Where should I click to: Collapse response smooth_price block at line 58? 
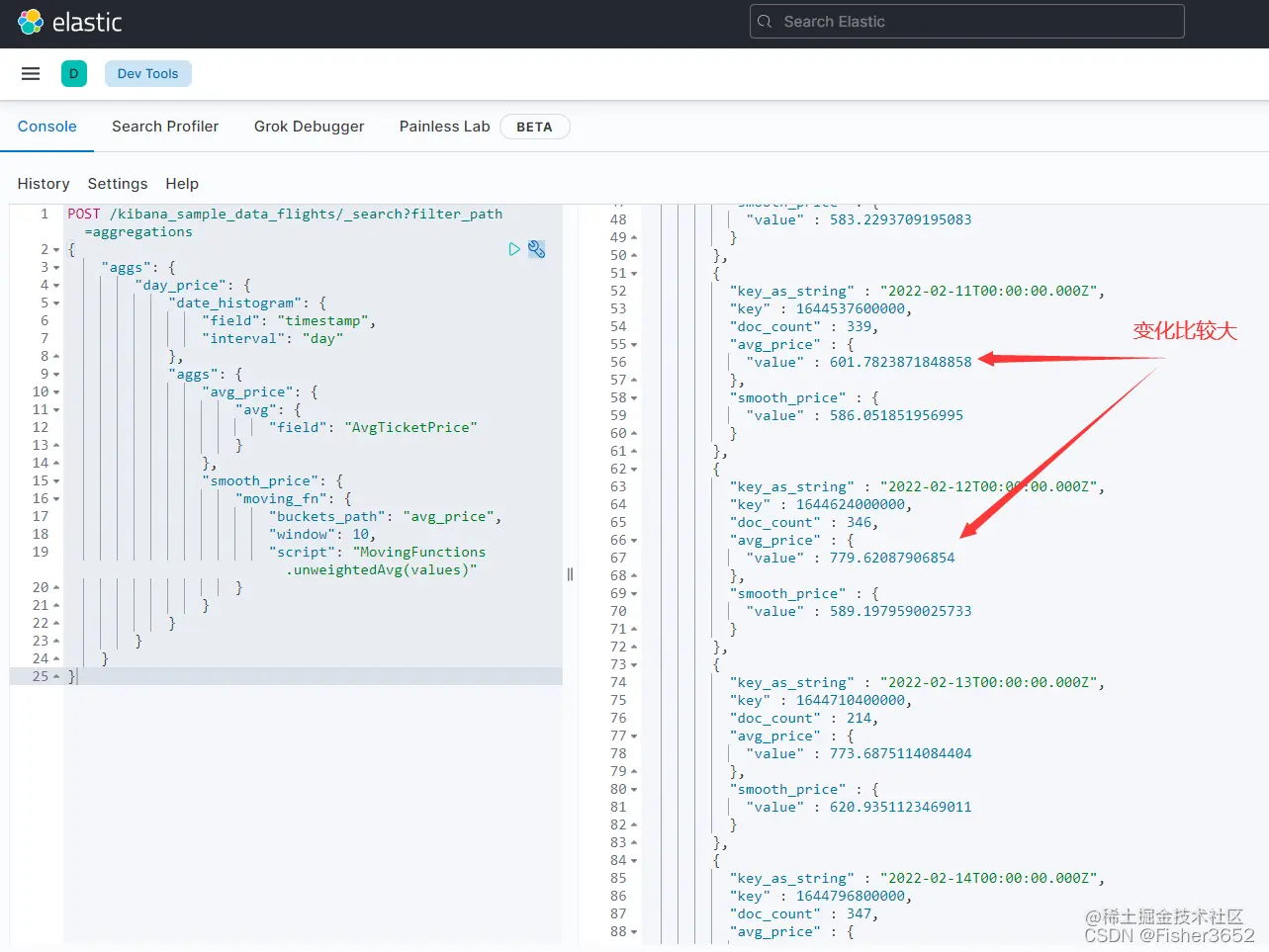pos(634,398)
